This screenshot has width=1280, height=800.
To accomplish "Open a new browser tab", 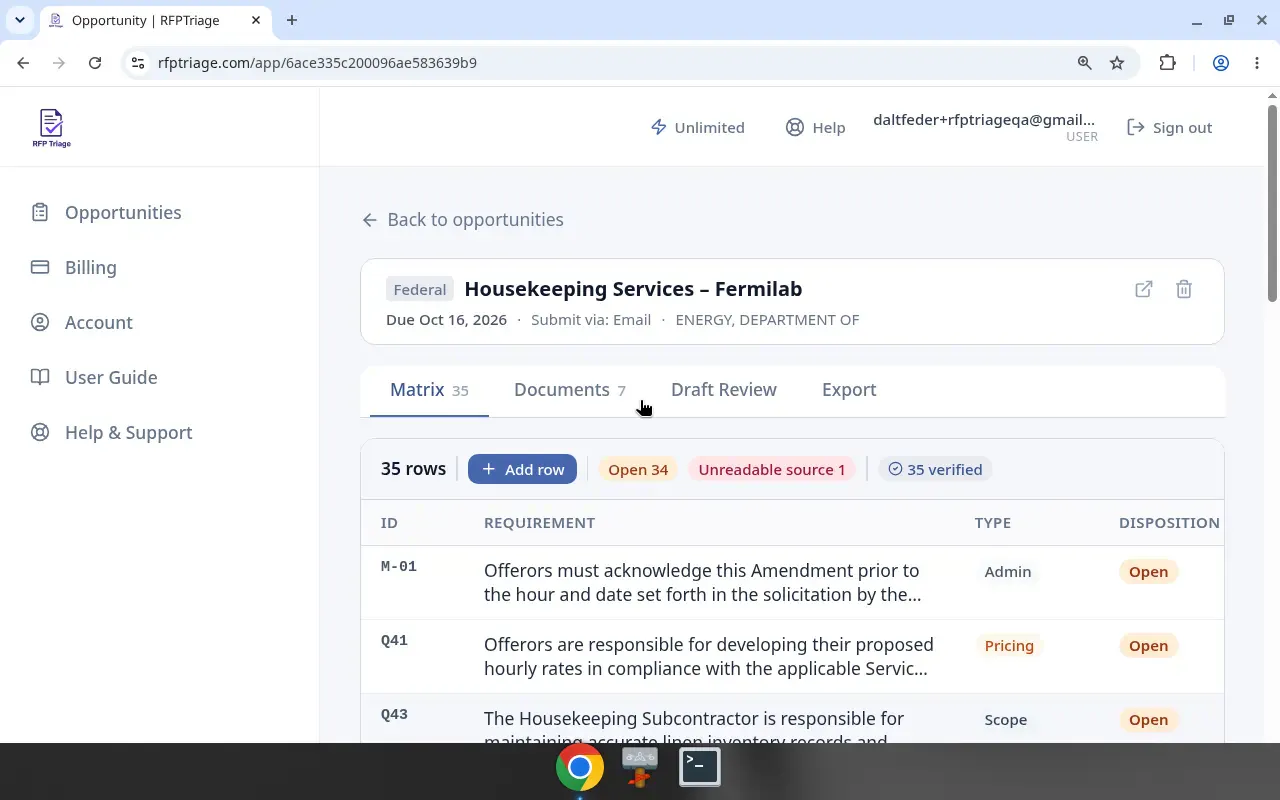I will coord(292,20).
